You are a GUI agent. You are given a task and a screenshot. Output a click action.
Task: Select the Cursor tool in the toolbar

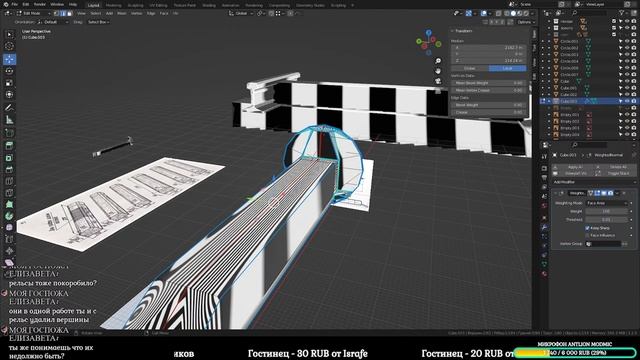coord(9,46)
